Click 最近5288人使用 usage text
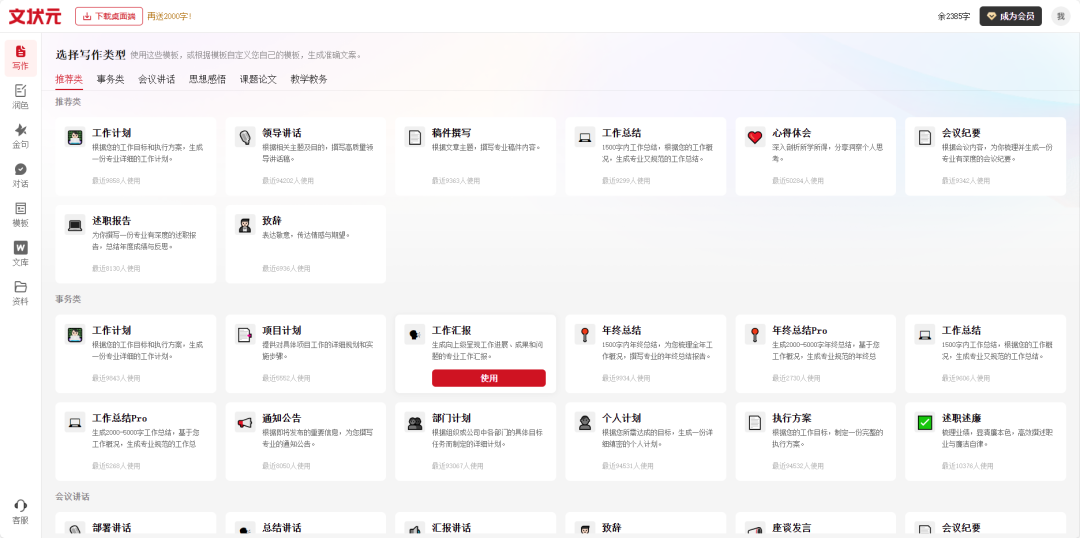This screenshot has width=1080, height=538. pos(116,466)
